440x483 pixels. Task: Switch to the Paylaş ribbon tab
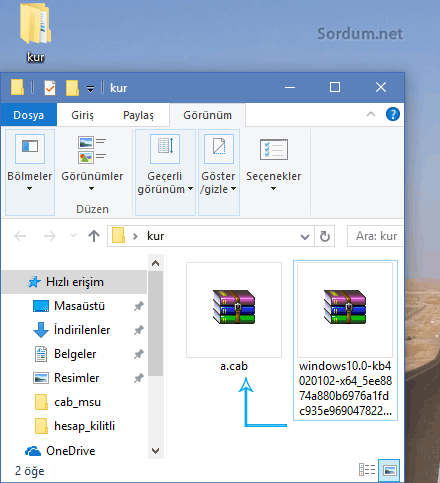(x=138, y=115)
